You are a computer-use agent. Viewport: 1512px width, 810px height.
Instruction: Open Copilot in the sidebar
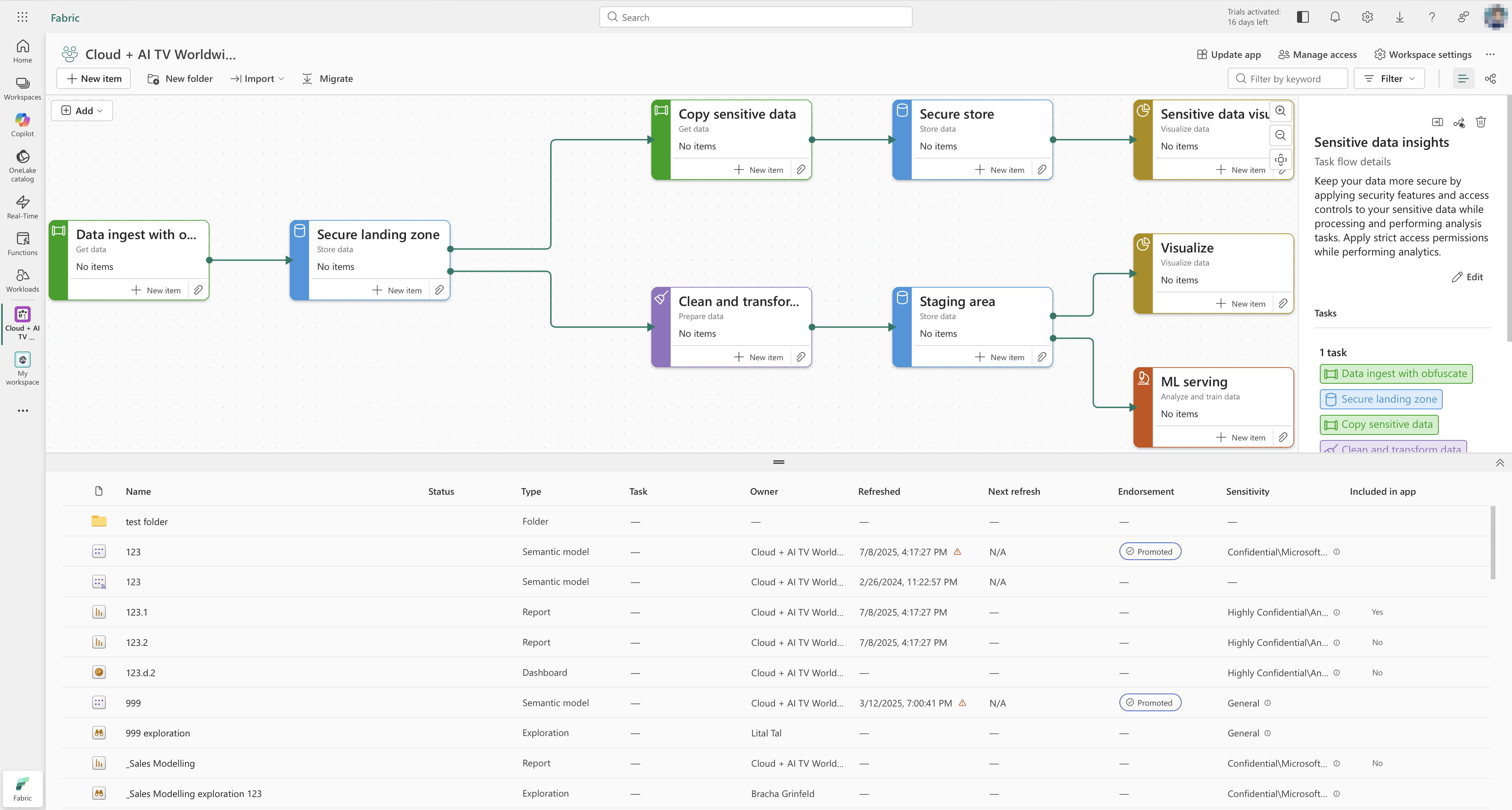pyautogui.click(x=22, y=125)
